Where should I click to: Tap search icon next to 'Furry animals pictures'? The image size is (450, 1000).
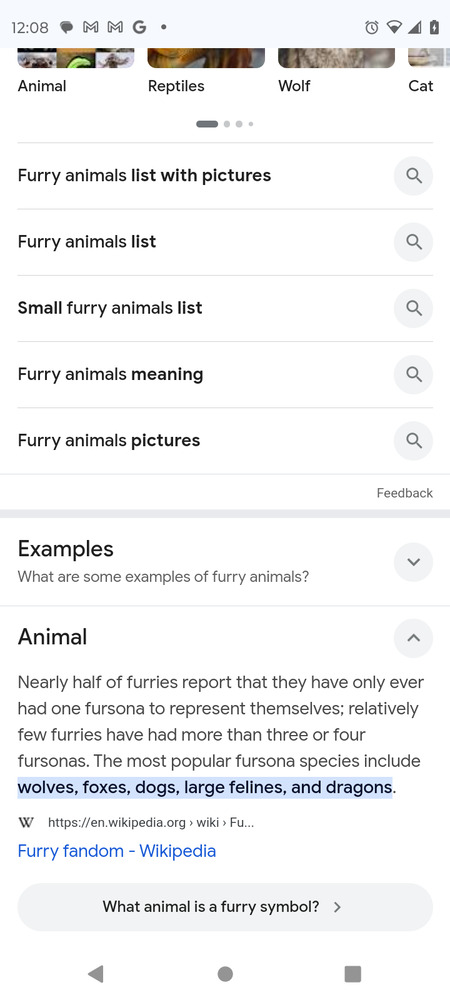click(414, 441)
